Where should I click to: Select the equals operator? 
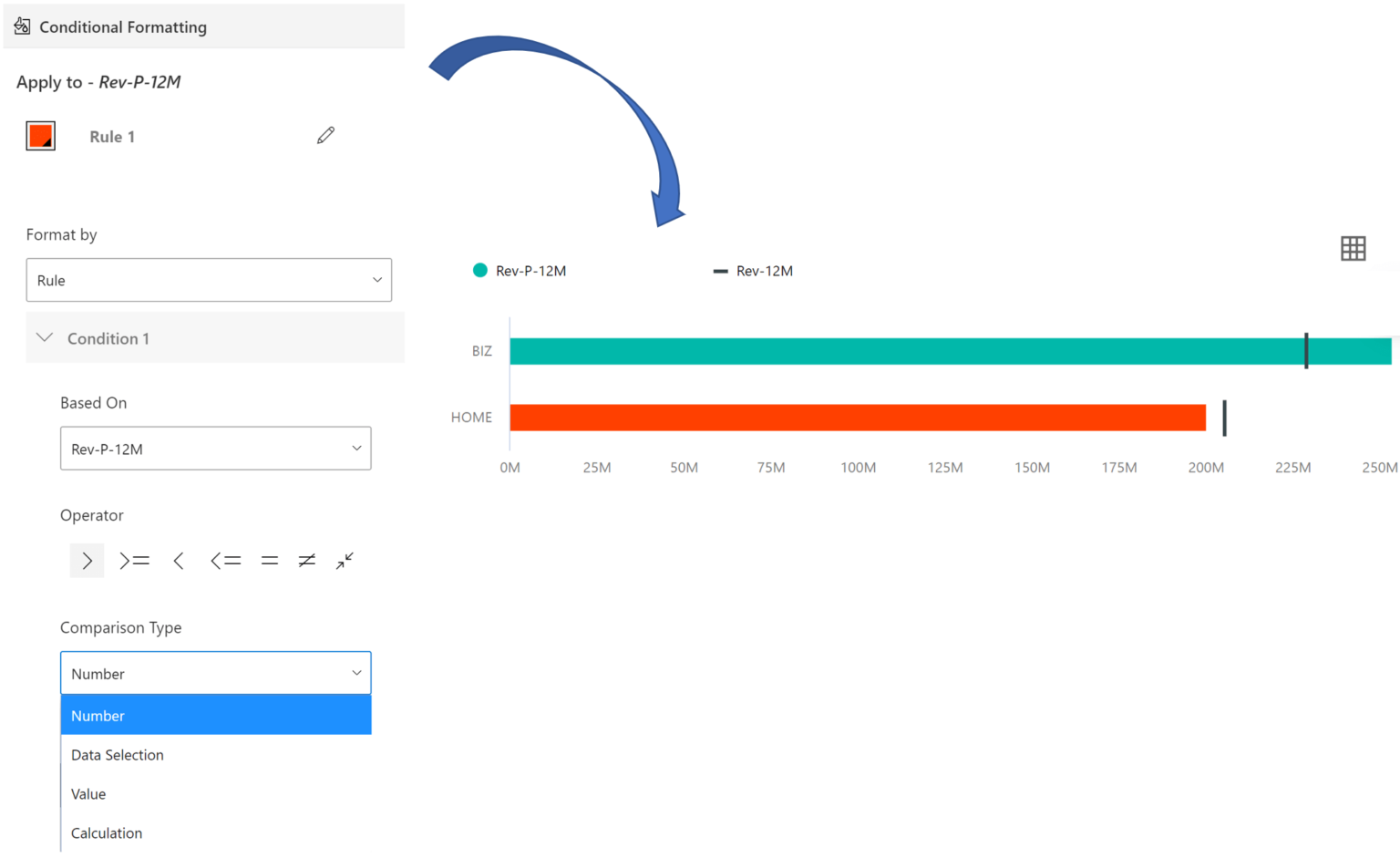coord(269,561)
